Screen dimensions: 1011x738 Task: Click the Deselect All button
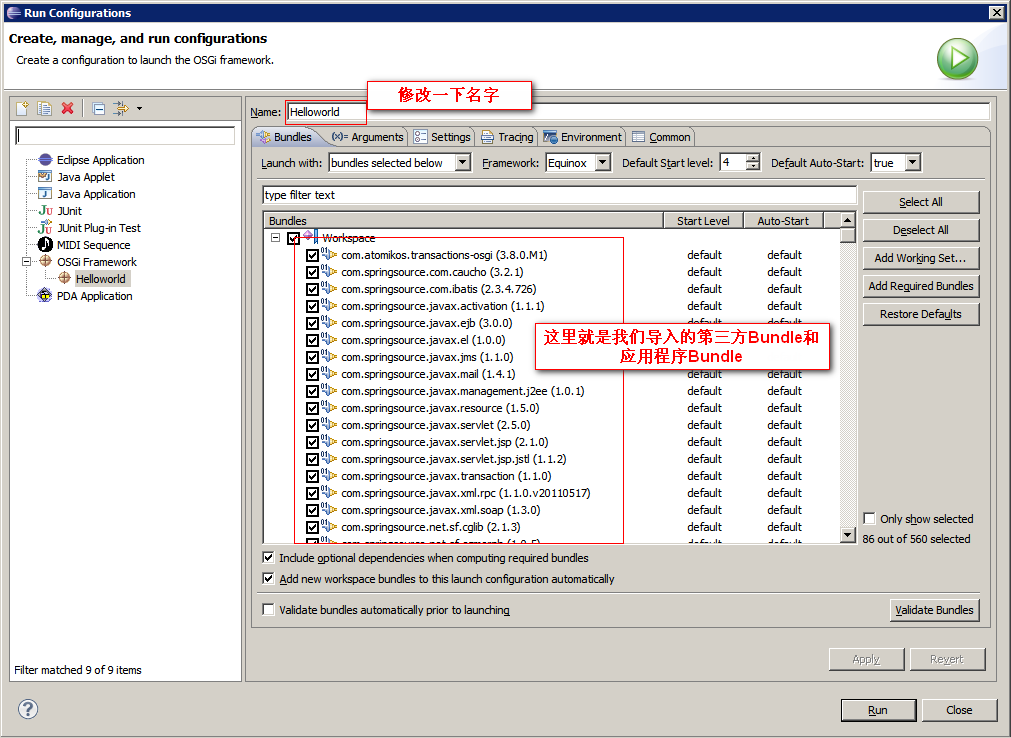coord(921,230)
